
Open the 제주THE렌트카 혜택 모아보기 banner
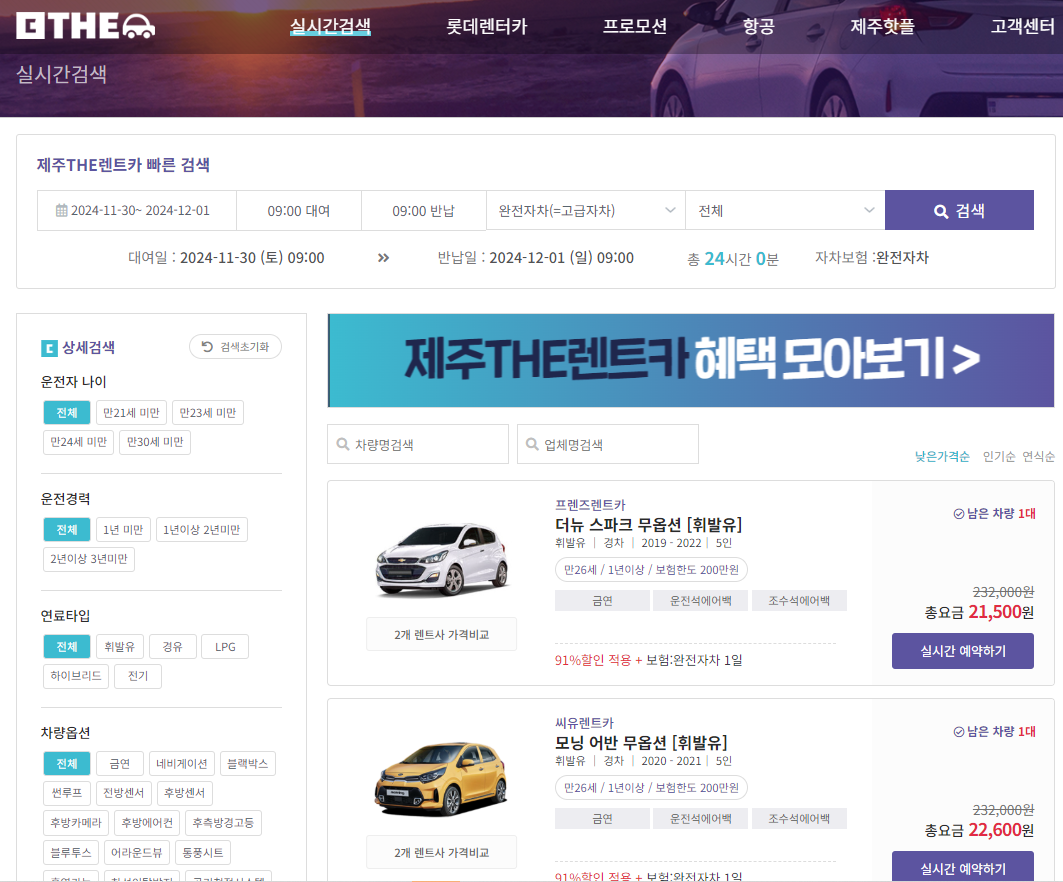tap(691, 360)
